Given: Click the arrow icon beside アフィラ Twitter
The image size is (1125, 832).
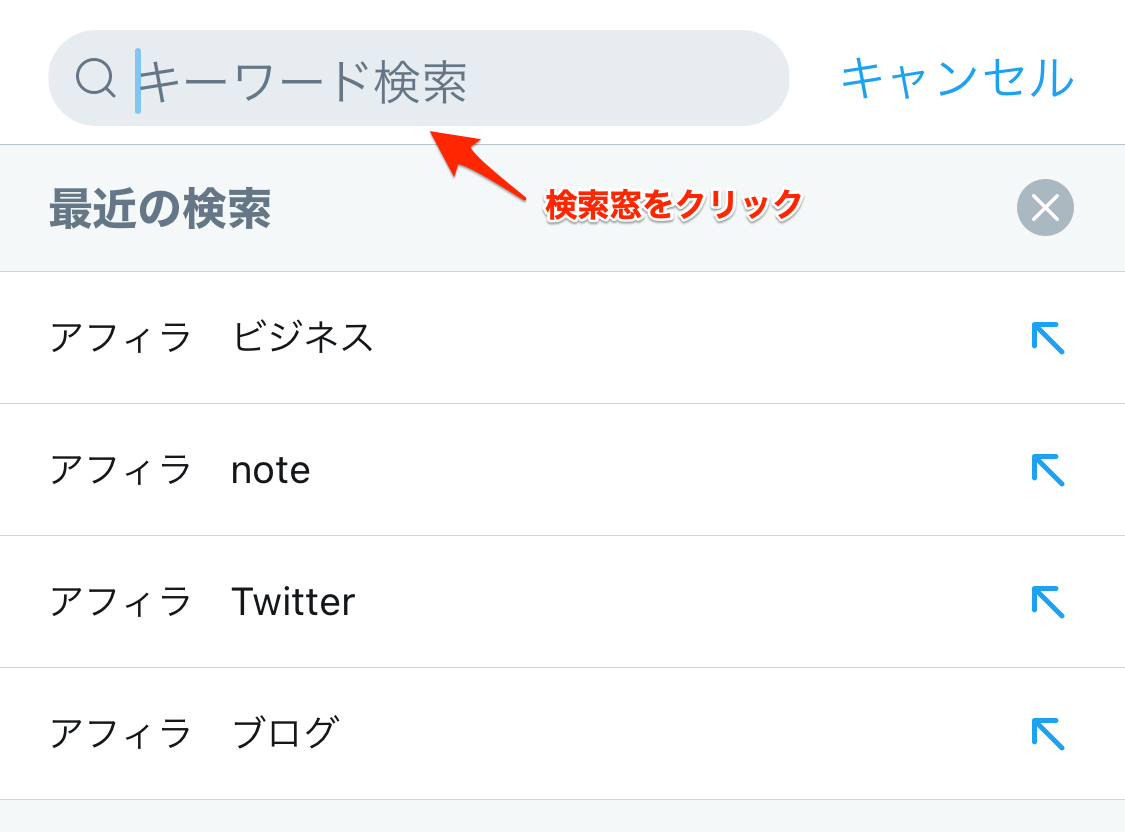Looking at the screenshot, I should point(1047,602).
